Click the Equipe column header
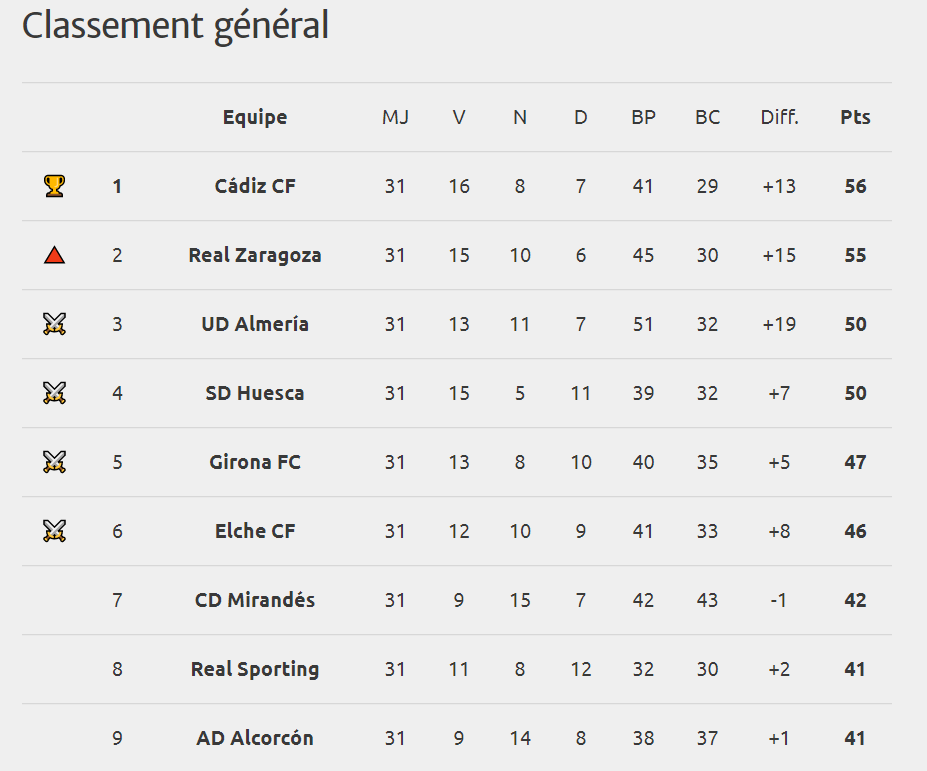Screen dimensions: 927x771 click(x=255, y=117)
